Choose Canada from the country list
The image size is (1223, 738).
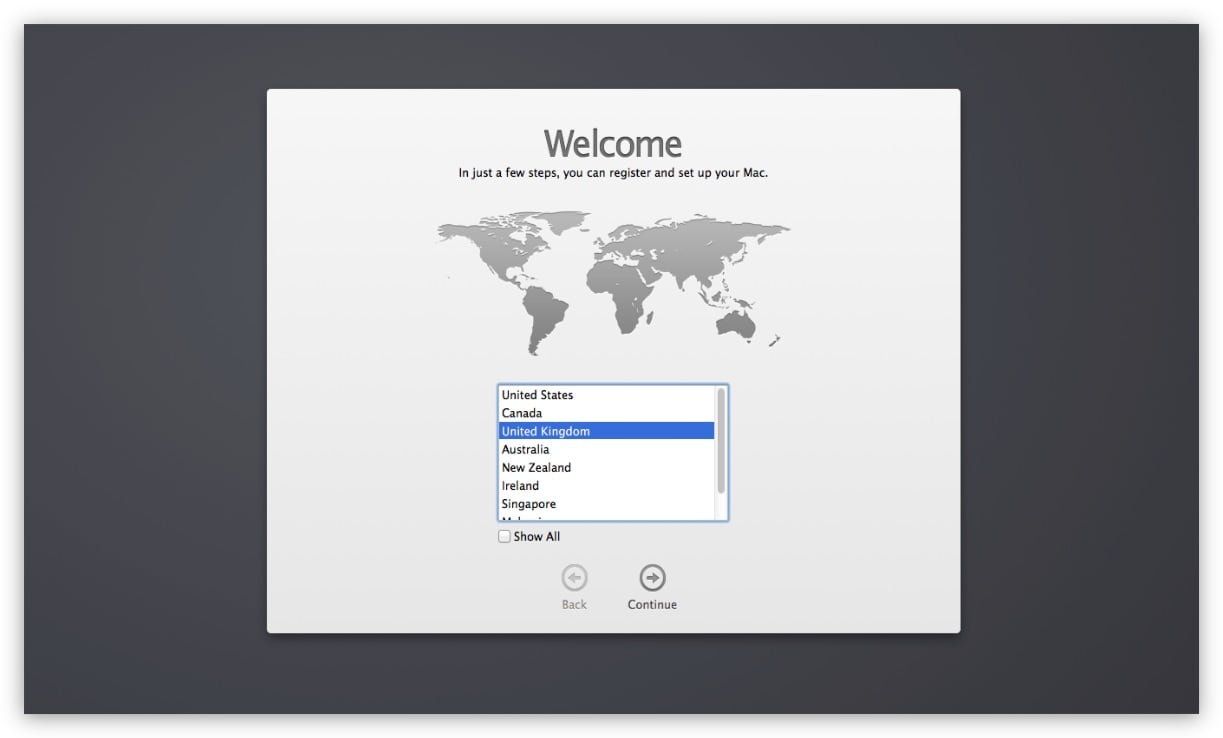(522, 413)
